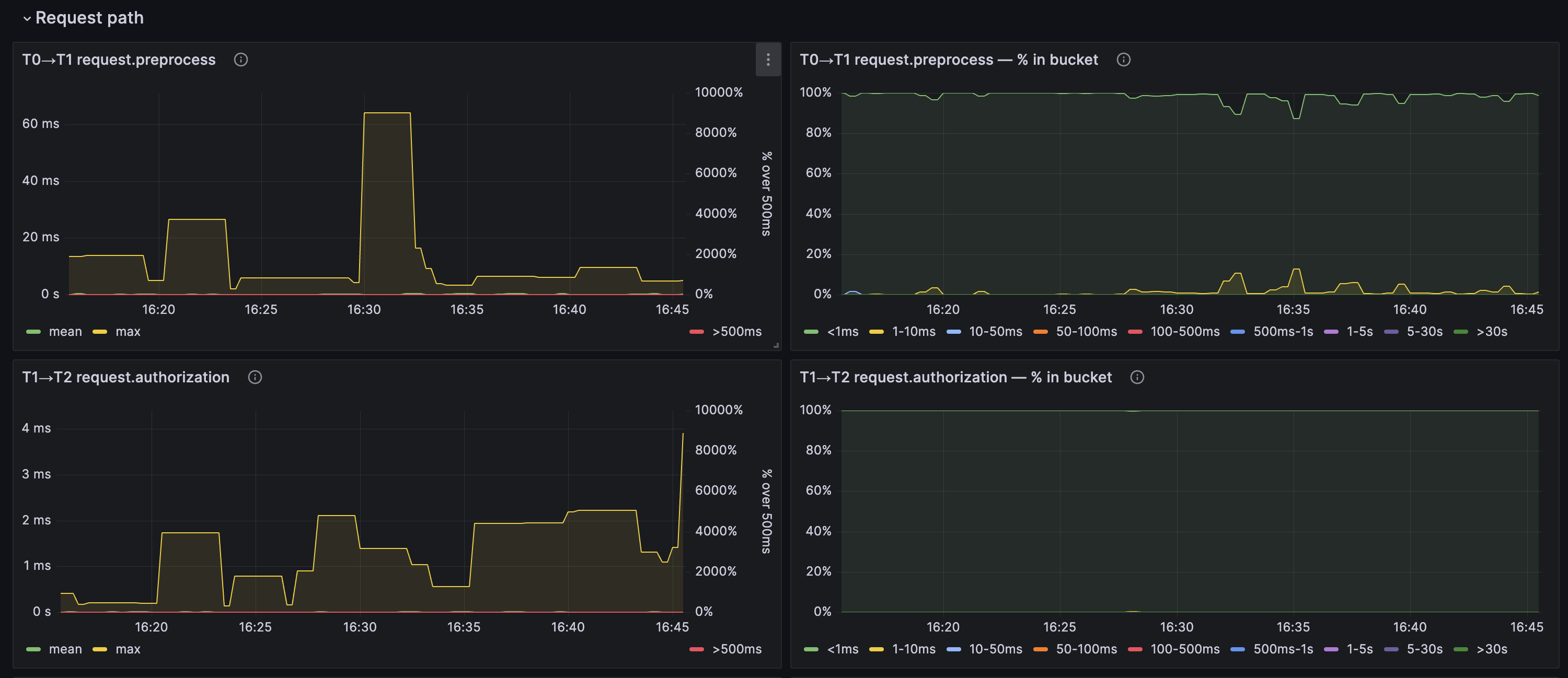Open T0→T1 request.preprocess — % in bucket title
Screen dimensions: 1568x678
tap(949, 60)
